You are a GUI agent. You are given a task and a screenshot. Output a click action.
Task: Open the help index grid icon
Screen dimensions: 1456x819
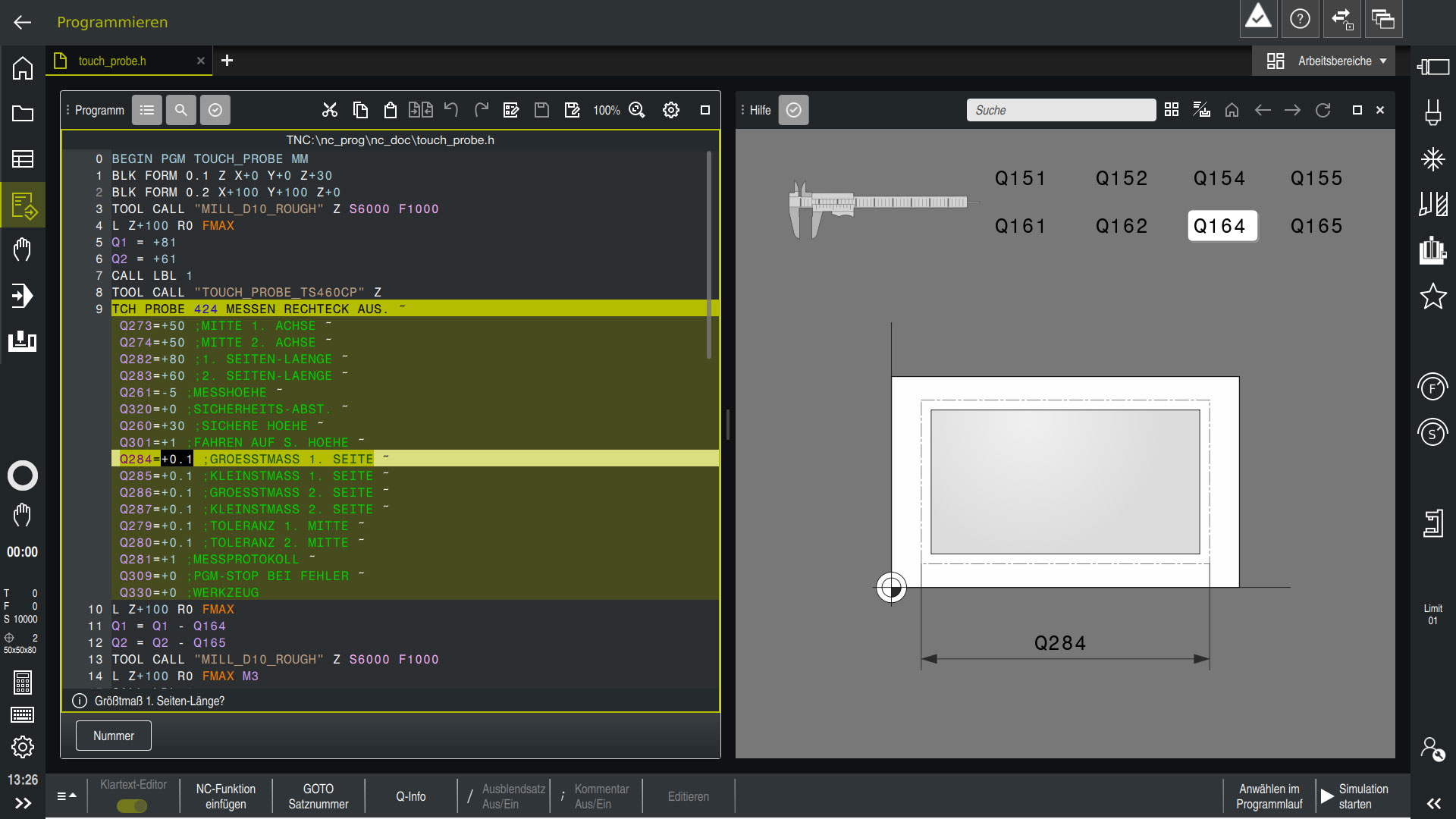tap(1172, 110)
